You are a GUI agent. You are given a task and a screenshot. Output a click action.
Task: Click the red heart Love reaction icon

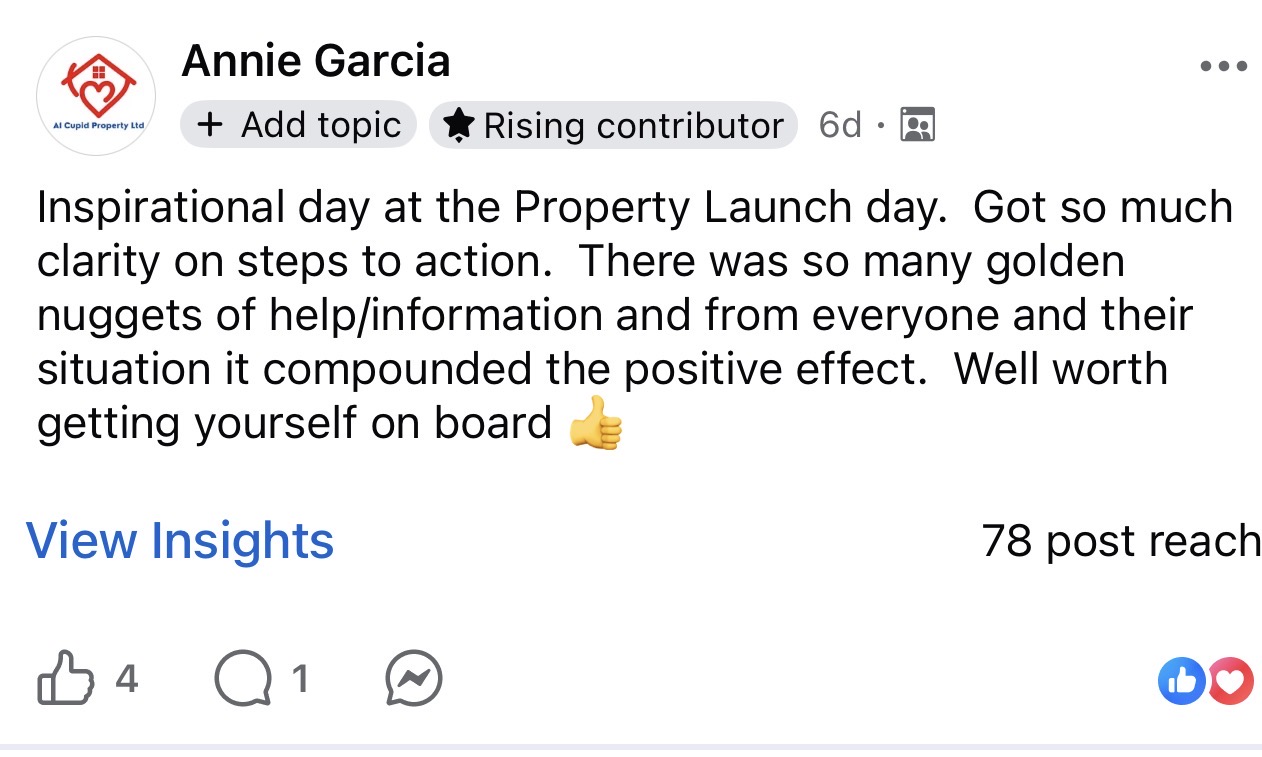[x=1231, y=681]
